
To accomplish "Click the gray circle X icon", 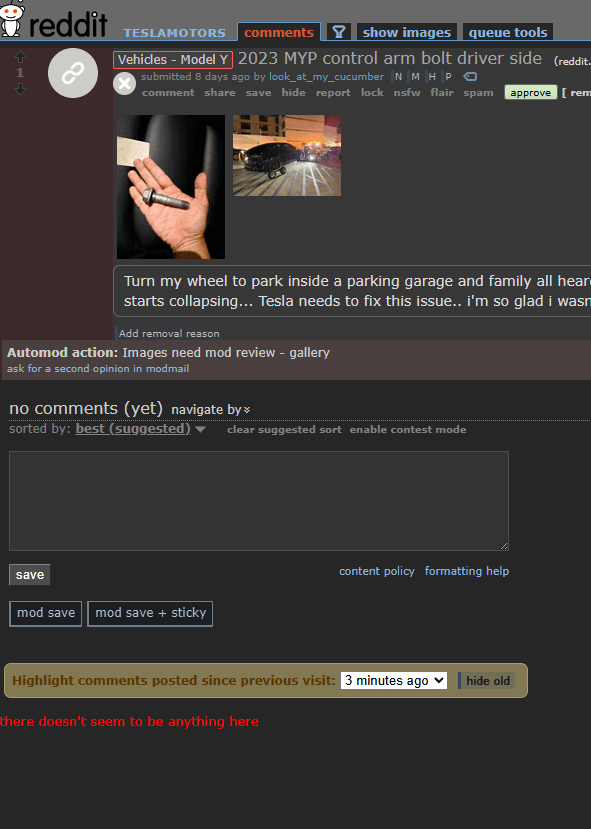I will coord(124,84).
